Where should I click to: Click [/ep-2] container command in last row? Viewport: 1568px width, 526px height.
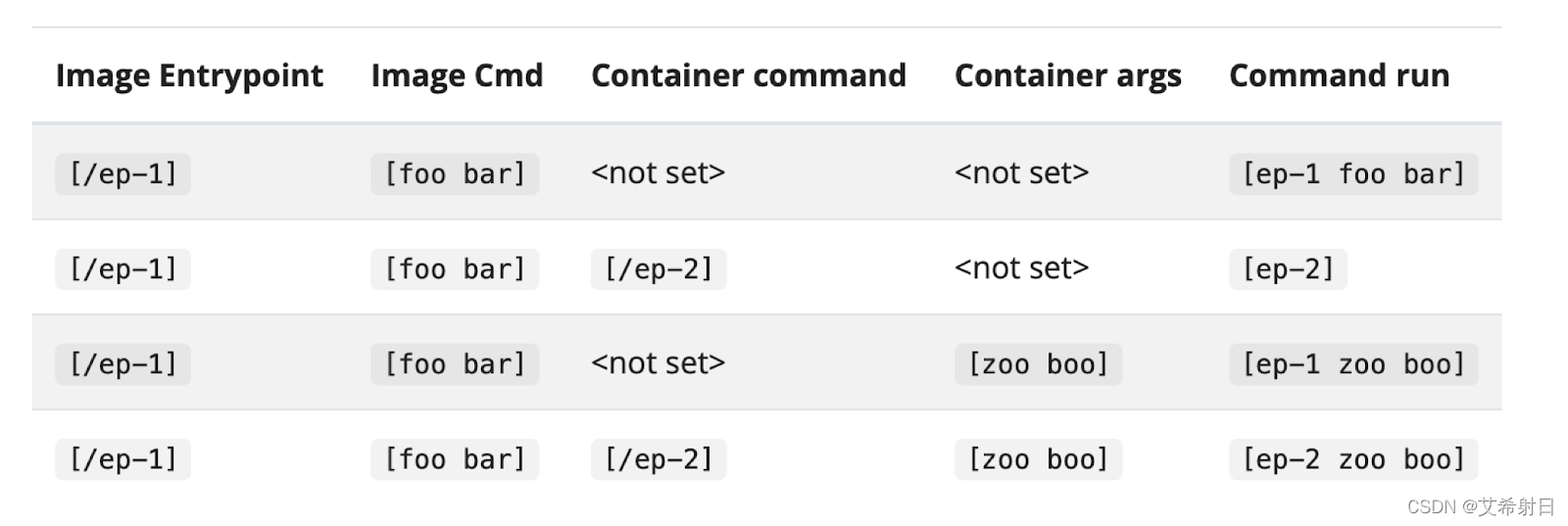tap(658, 459)
